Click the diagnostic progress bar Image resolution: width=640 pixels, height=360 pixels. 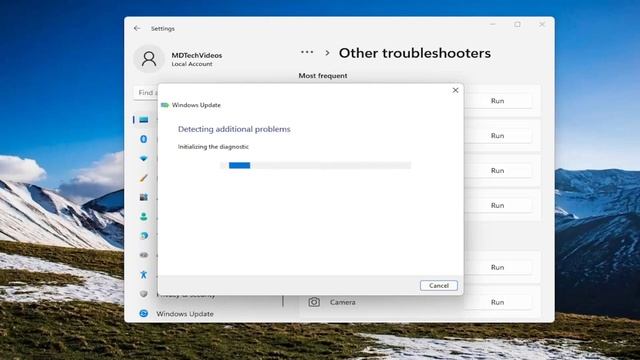coord(316,165)
